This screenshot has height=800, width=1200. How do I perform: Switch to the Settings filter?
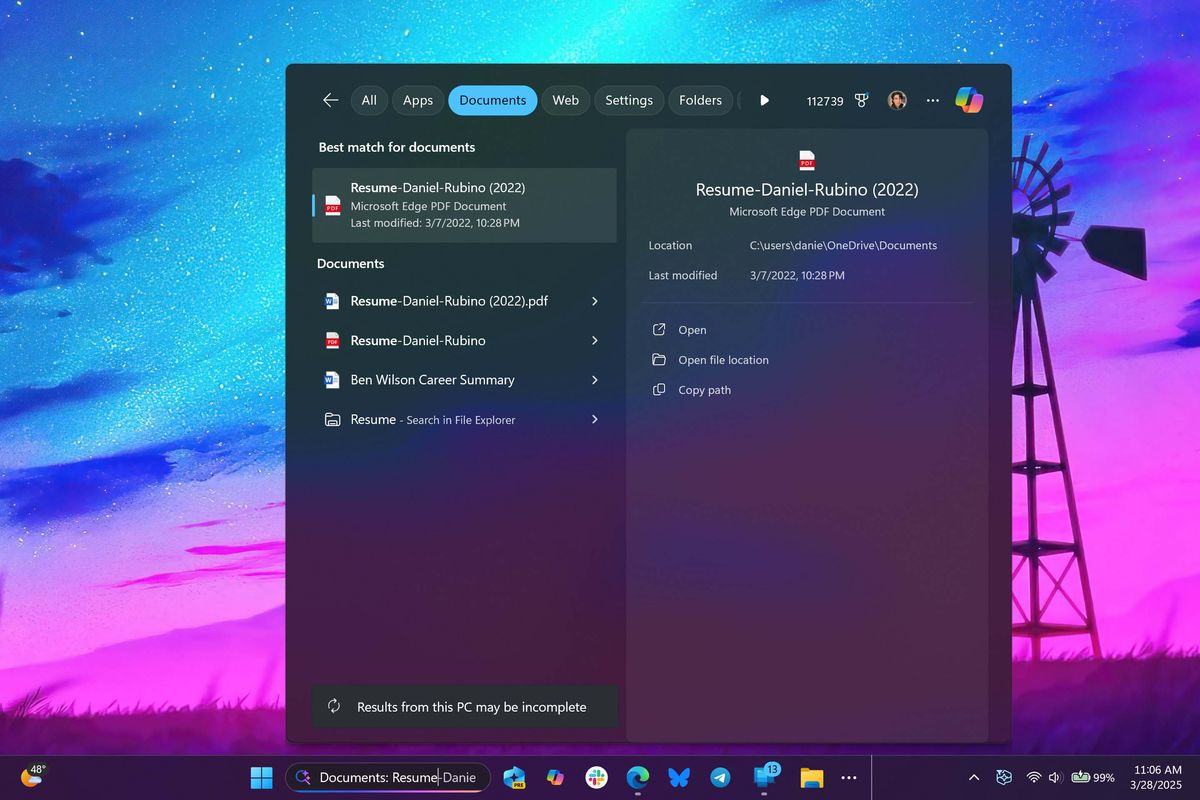(629, 100)
